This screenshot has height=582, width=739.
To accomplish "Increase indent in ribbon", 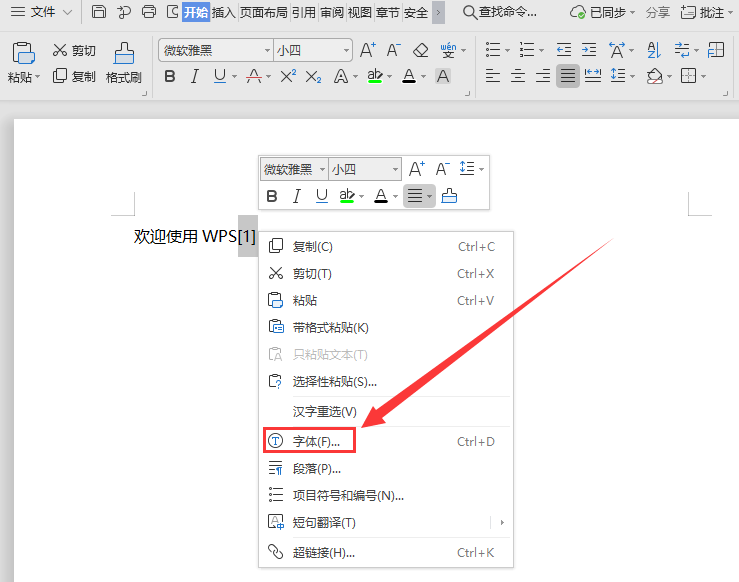I will coord(589,49).
